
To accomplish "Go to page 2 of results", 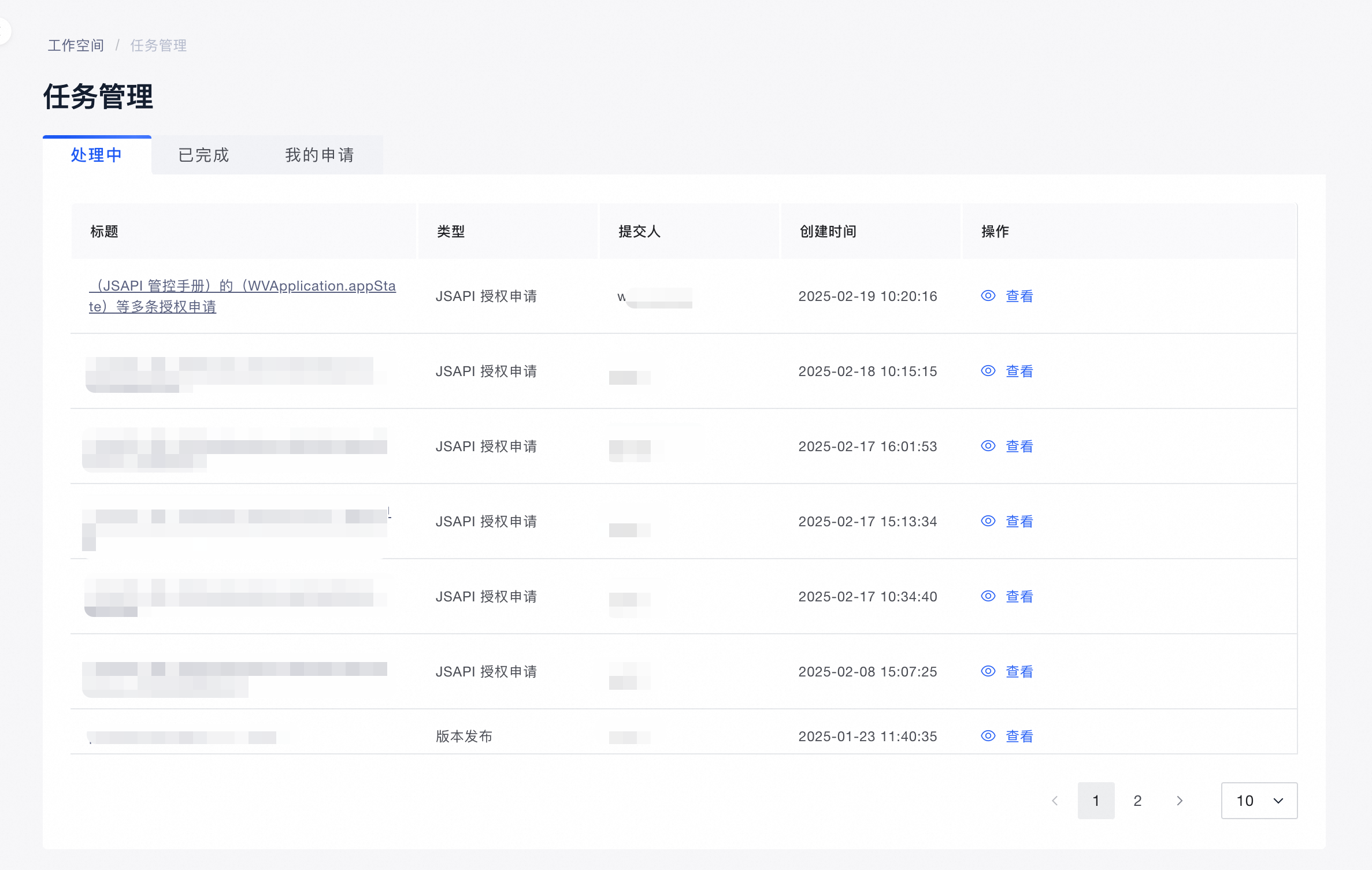I will tap(1137, 801).
